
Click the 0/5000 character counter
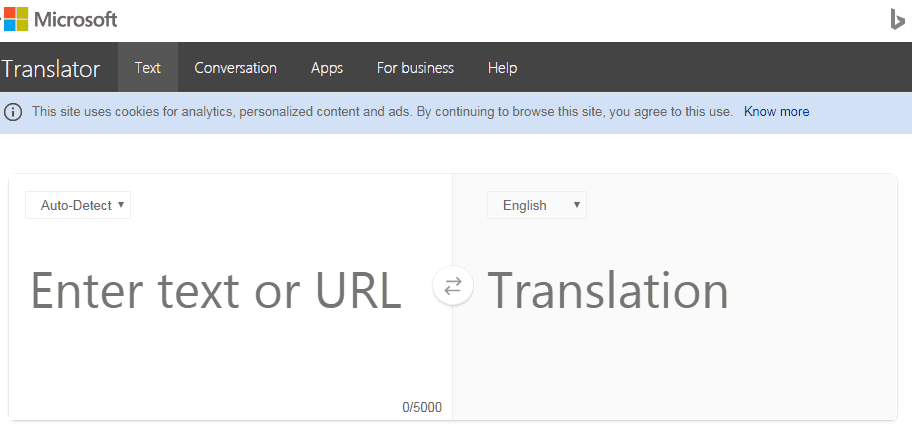422,407
